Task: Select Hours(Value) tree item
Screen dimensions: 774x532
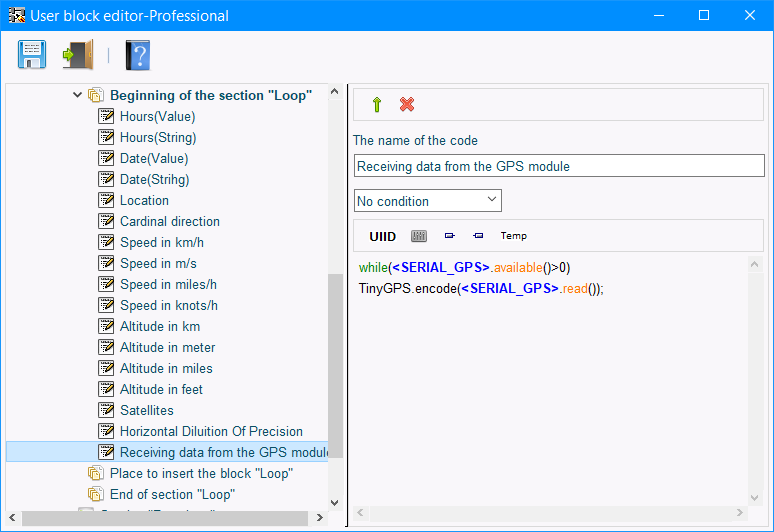Action: click(x=157, y=116)
